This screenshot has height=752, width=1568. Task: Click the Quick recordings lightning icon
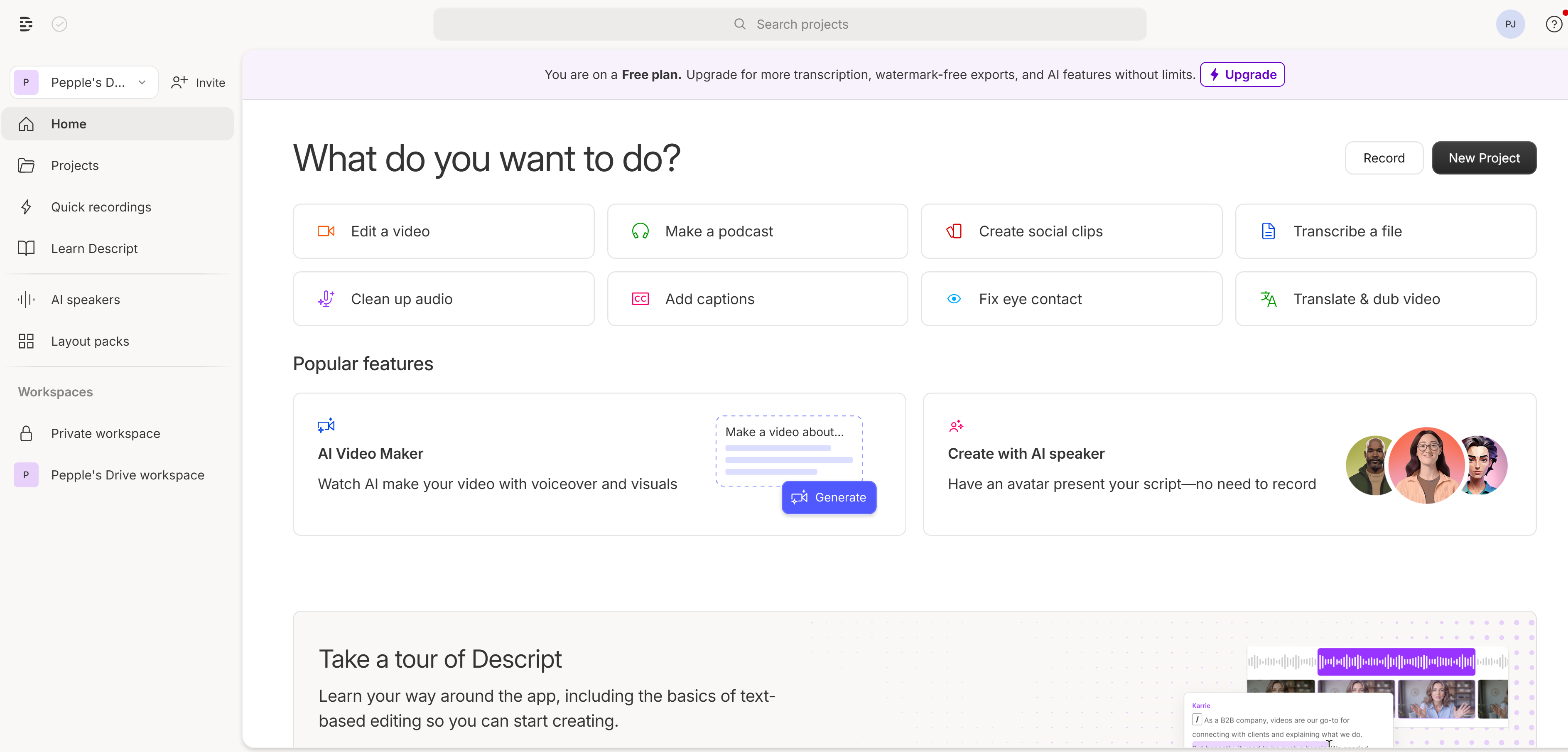(26, 207)
